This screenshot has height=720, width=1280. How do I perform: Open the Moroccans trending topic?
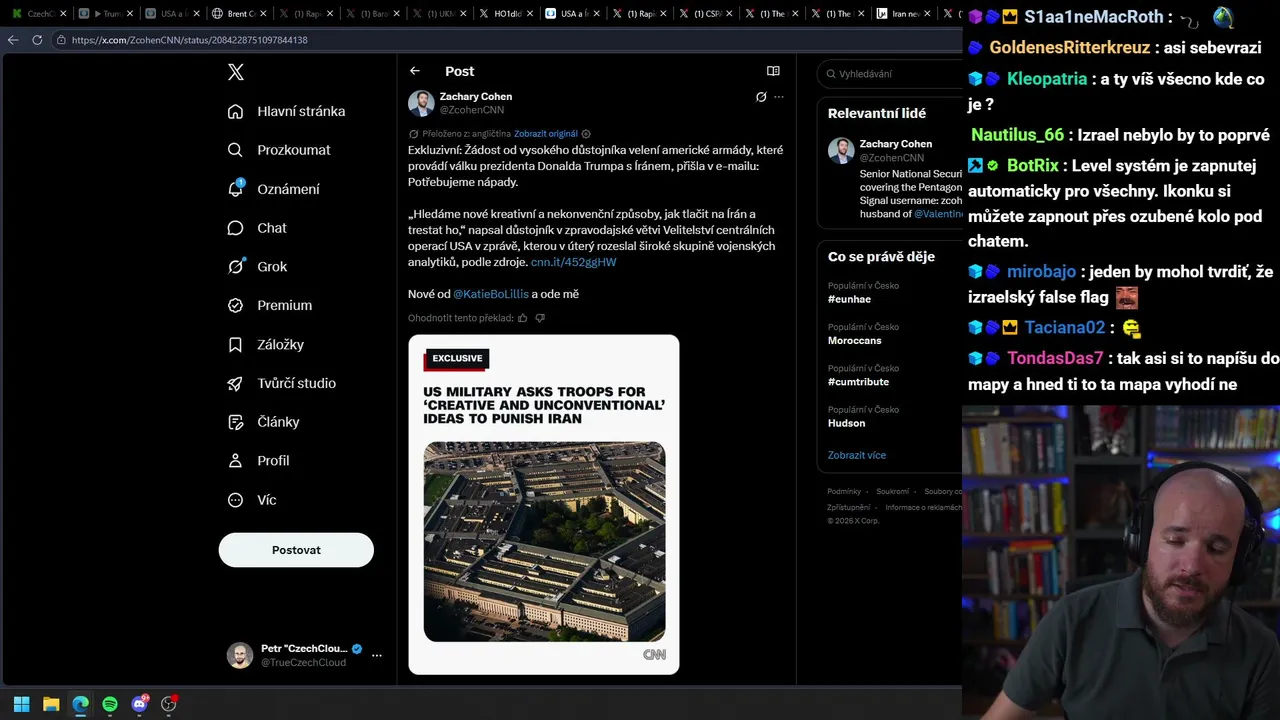pyautogui.click(x=855, y=341)
